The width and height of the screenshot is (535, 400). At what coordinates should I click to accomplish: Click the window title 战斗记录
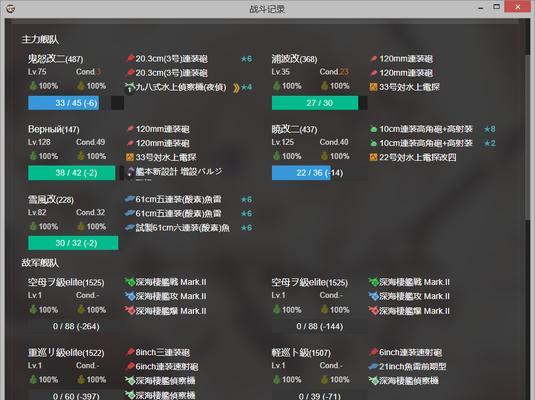point(267,9)
